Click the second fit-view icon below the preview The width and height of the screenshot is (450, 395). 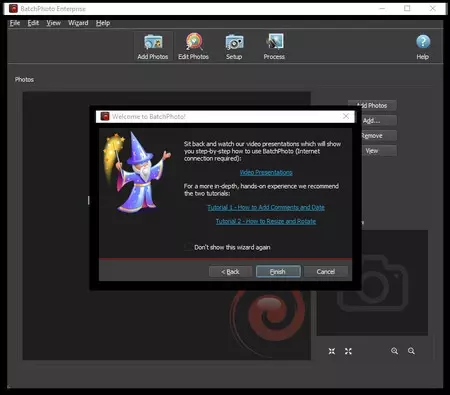point(348,351)
